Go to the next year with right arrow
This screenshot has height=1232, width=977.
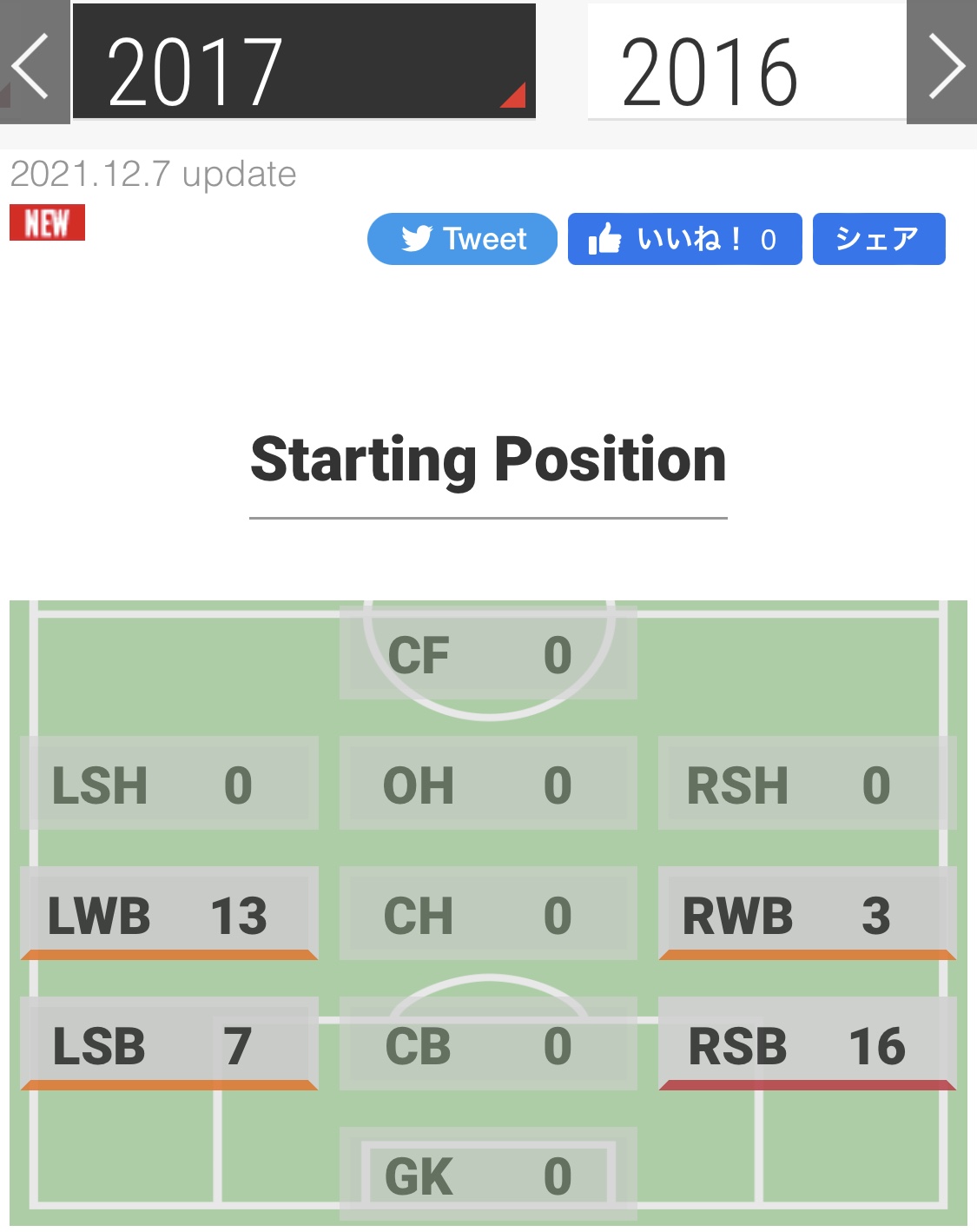pos(943,64)
